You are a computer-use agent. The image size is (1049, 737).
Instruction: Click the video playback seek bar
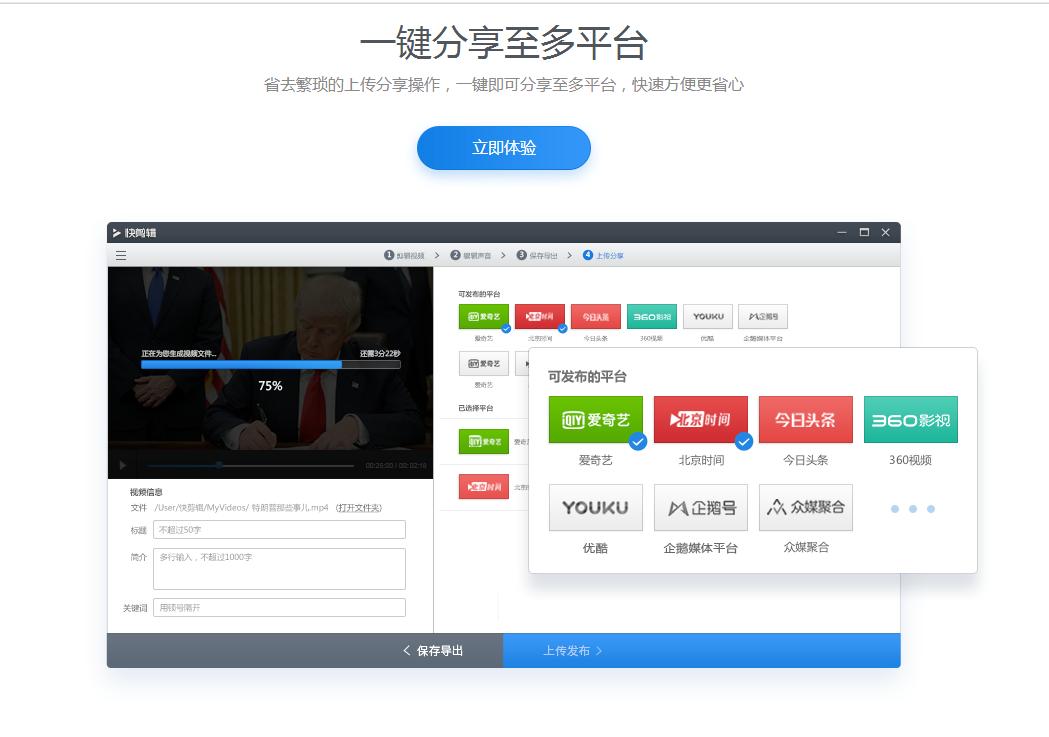[x=250, y=463]
